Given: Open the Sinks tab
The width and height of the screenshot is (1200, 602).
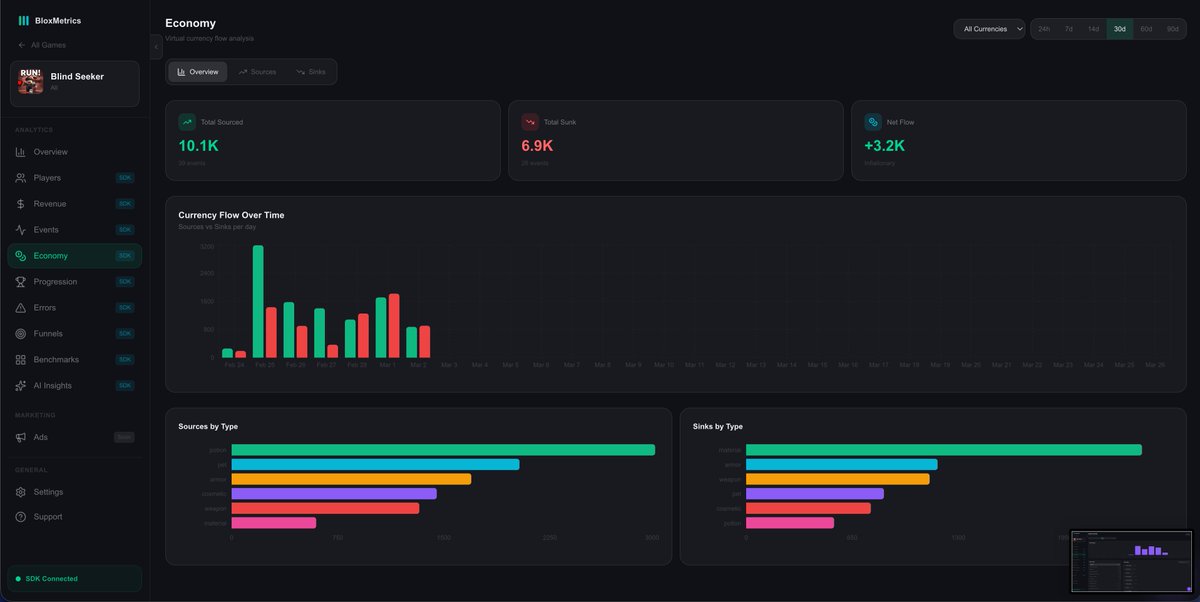Looking at the screenshot, I should pos(312,71).
